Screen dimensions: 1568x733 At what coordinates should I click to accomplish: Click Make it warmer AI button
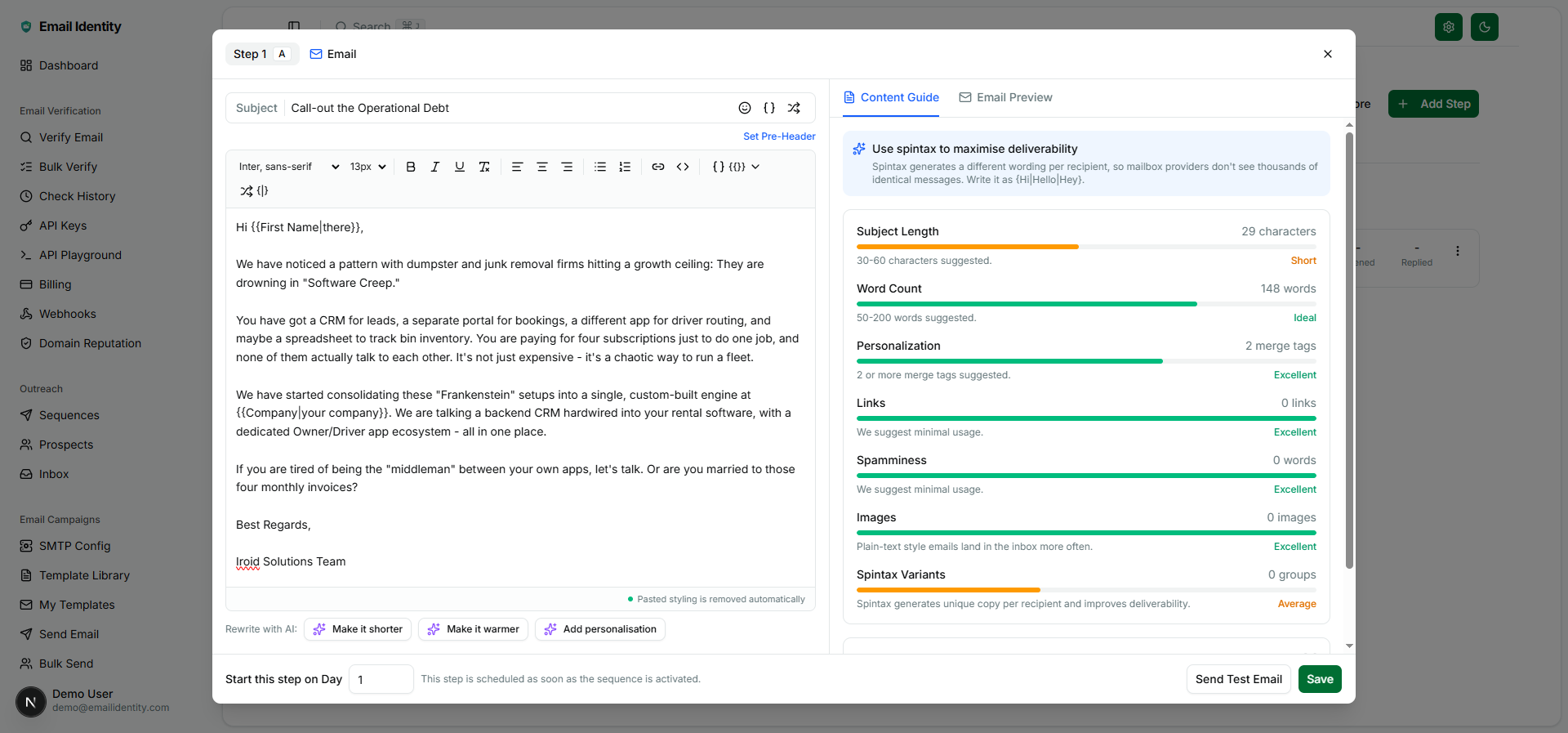coord(473,629)
